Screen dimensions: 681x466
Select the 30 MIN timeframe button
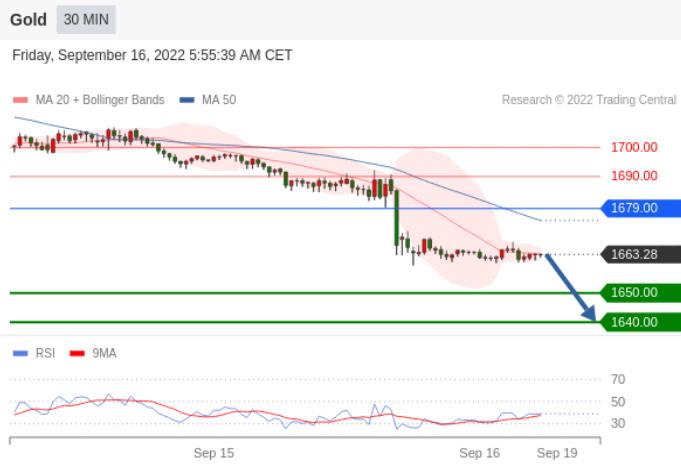tap(86, 20)
